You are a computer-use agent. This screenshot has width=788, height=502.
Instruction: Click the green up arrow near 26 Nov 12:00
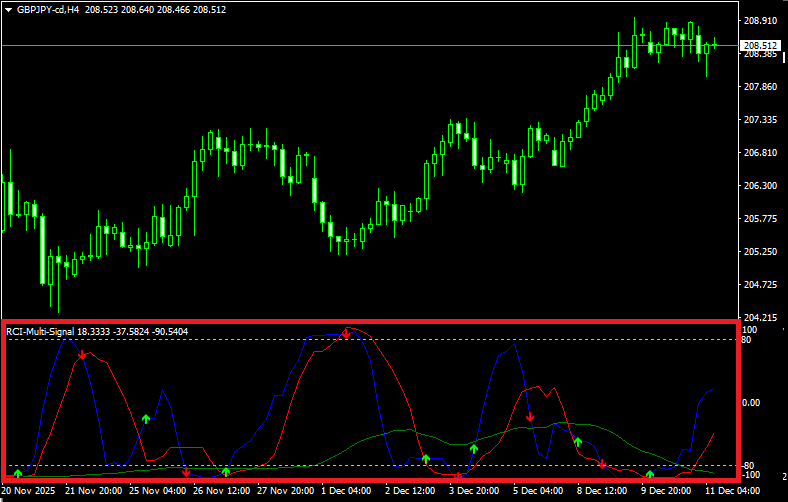[226, 471]
